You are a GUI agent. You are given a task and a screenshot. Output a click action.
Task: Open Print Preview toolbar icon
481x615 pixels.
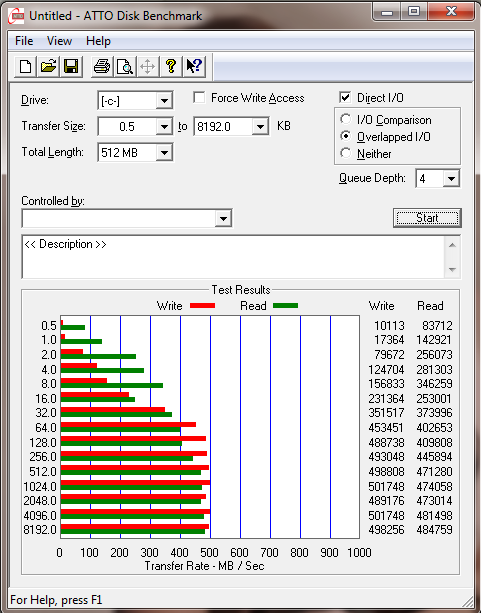[125, 66]
